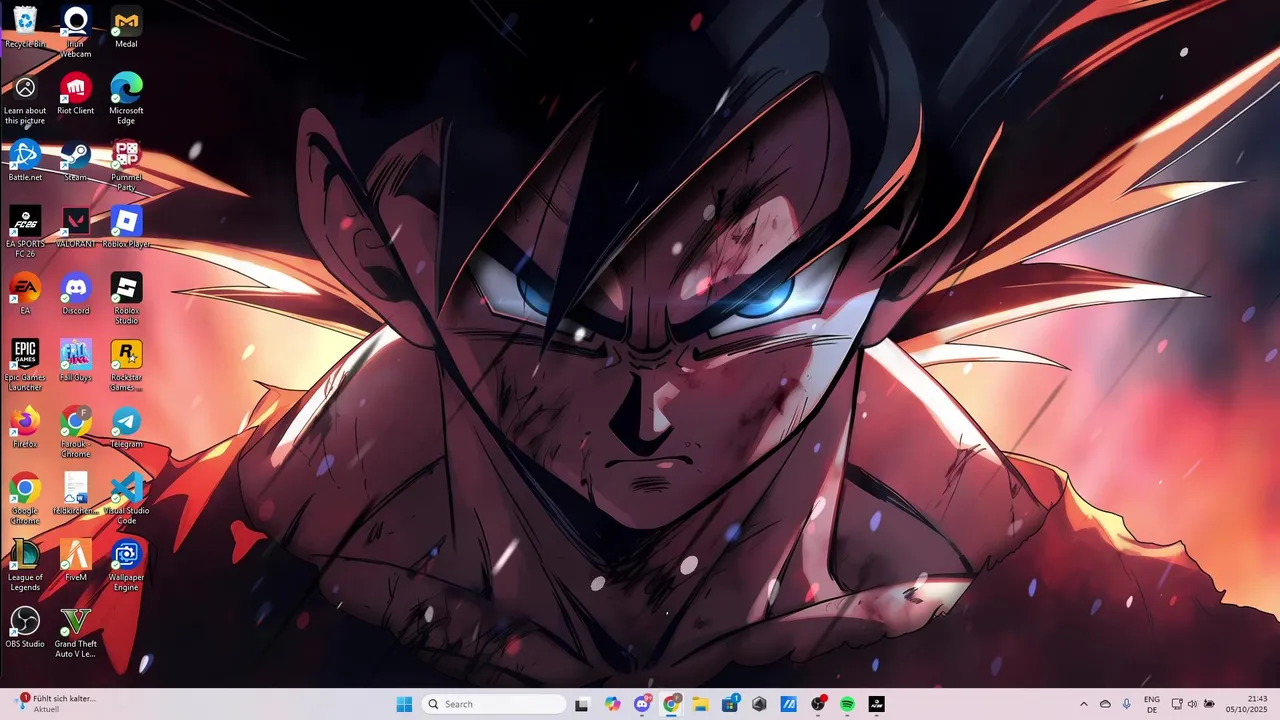The height and width of the screenshot is (720, 1280).
Task: Select the EA app desktop icon
Action: pos(25,294)
